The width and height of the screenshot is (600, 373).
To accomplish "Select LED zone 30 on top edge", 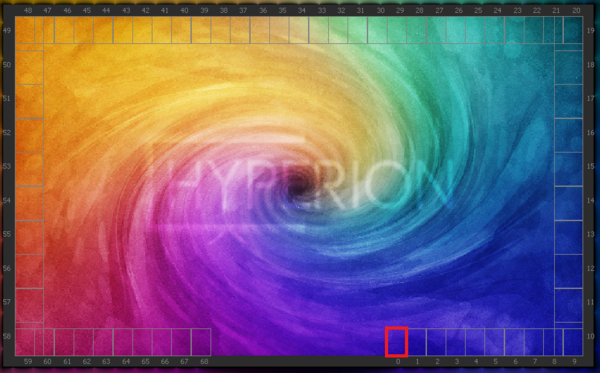I will coord(377,30).
